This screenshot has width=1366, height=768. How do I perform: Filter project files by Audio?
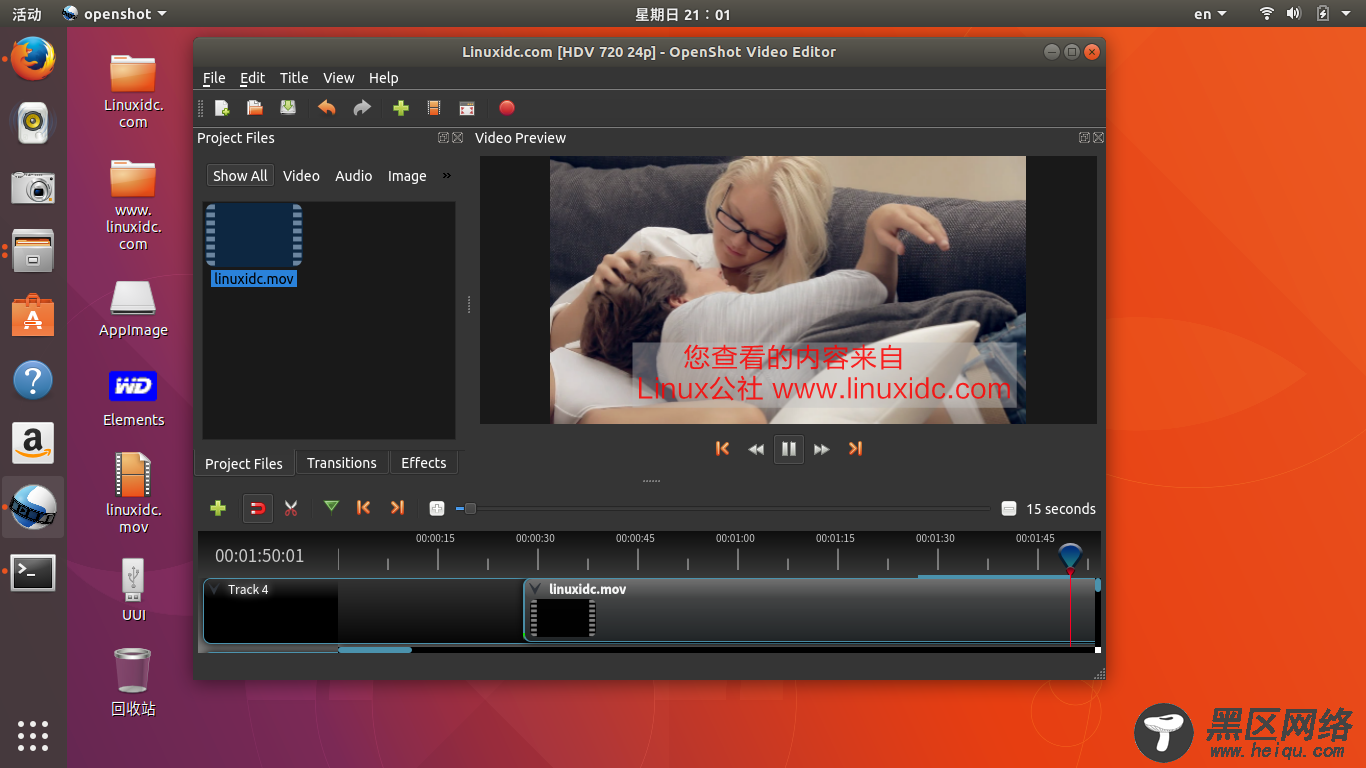354,176
